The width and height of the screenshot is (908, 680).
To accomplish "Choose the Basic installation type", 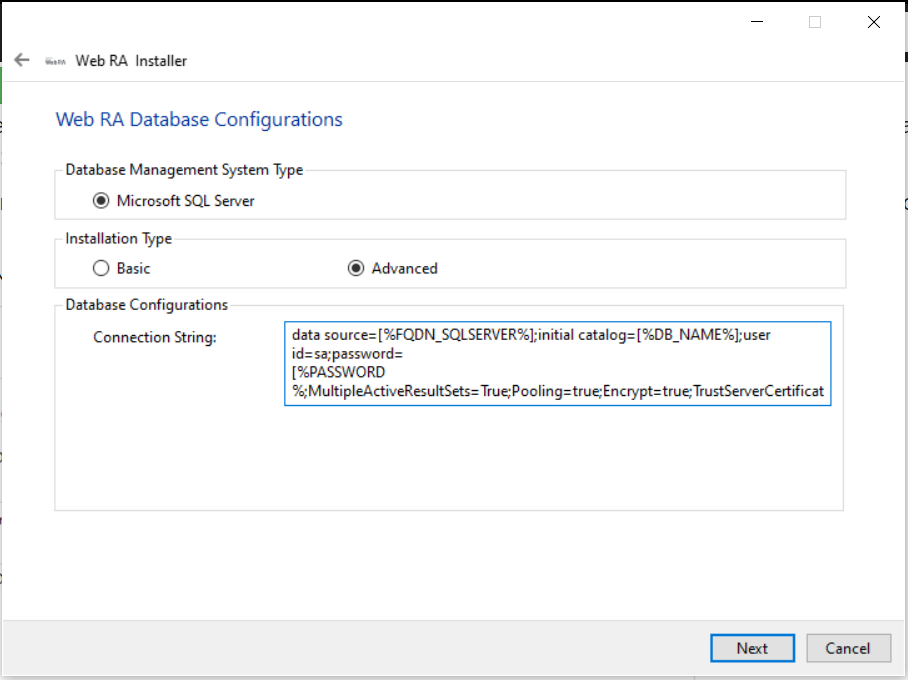I will click(100, 268).
